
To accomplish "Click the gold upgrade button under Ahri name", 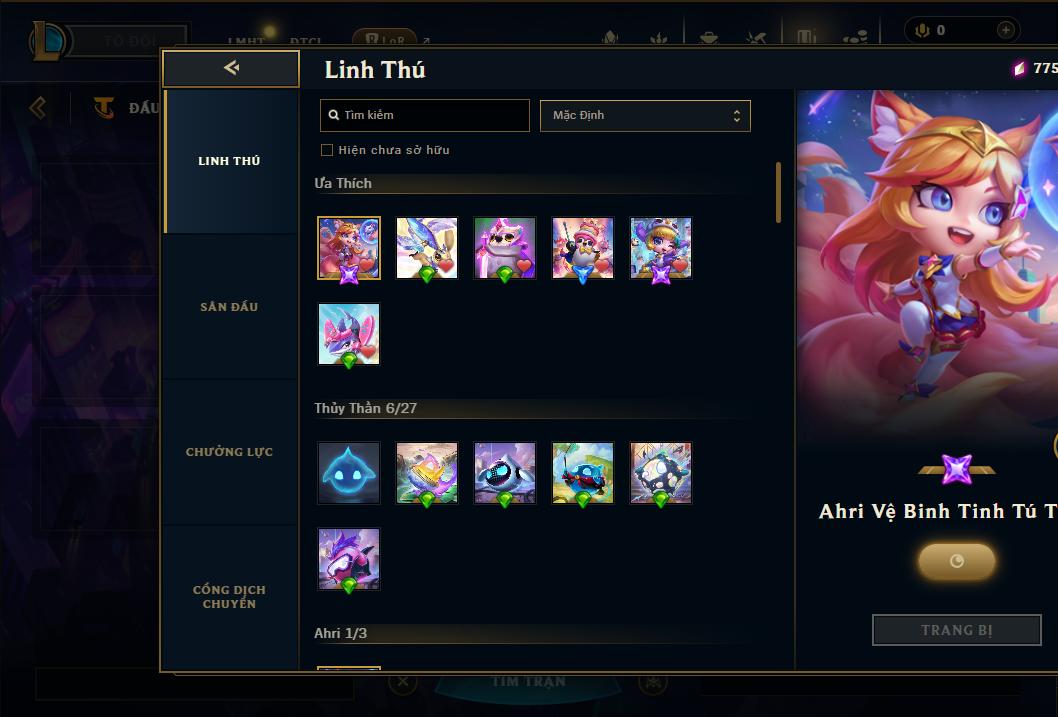I will [957, 561].
